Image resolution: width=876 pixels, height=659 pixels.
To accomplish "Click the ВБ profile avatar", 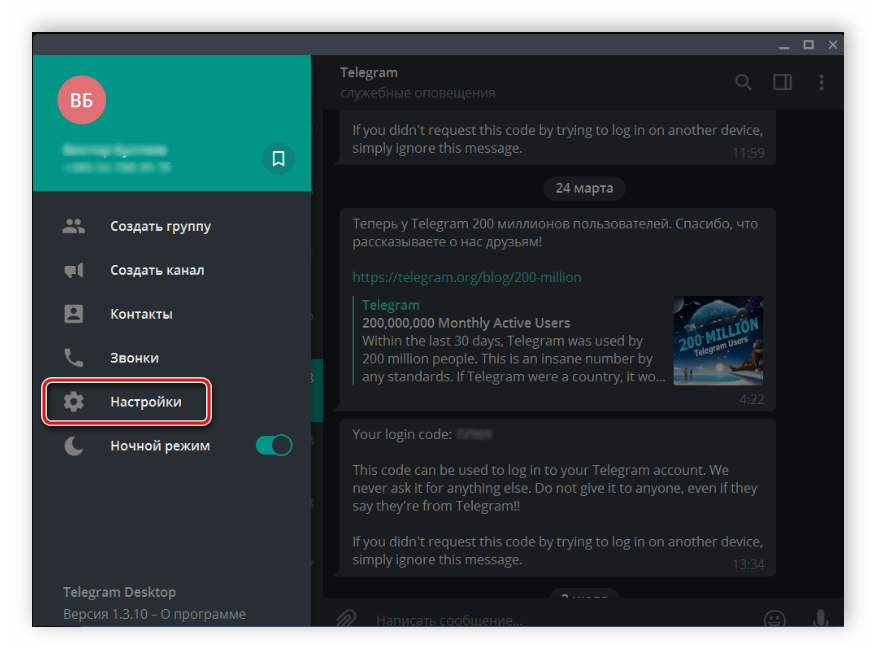I will [x=81, y=101].
